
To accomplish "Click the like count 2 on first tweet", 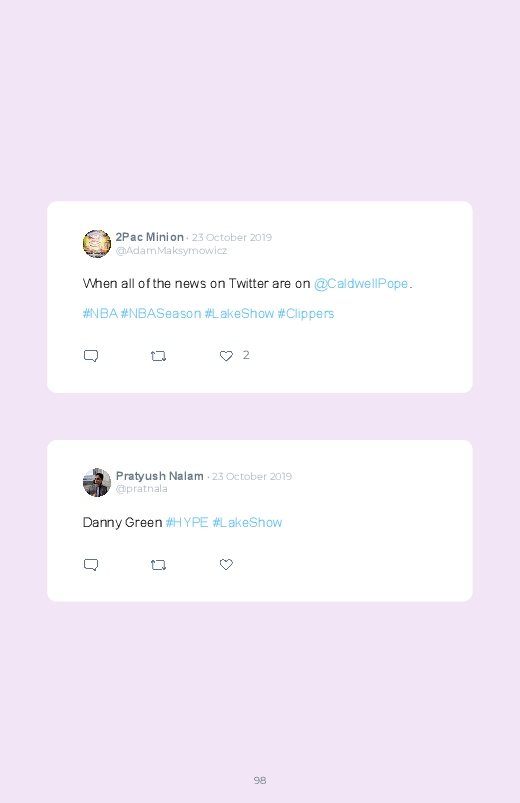I will 246,355.
